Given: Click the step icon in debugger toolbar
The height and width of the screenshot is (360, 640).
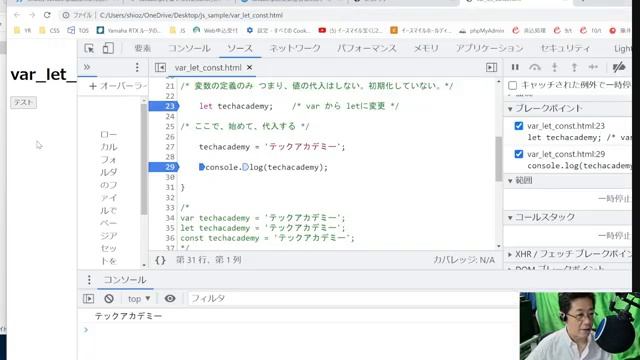Looking at the screenshot, I should (593, 67).
